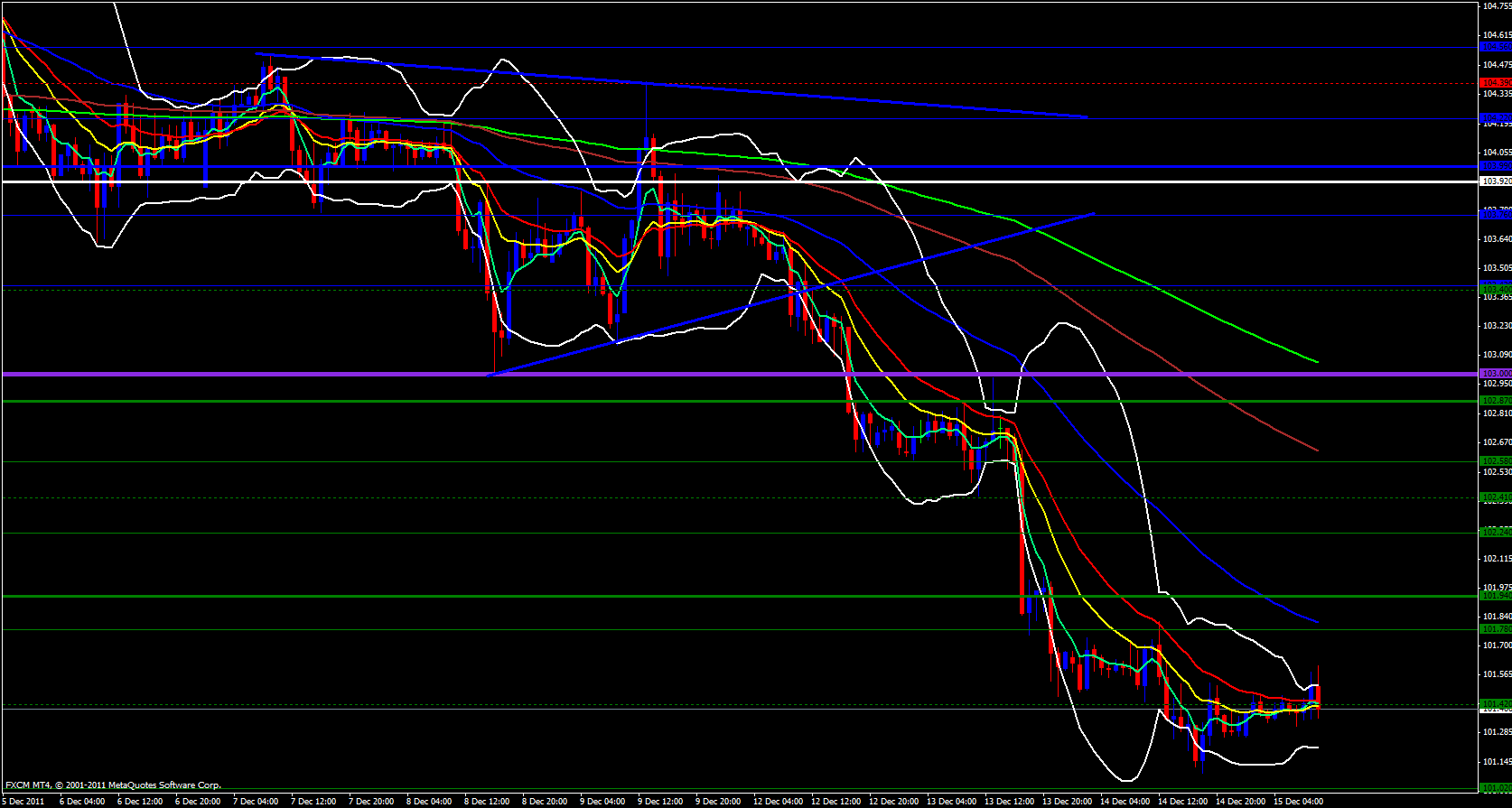This screenshot has width=1512, height=808.
Task: Click the green 101.940 level label
Action: pos(1496,596)
